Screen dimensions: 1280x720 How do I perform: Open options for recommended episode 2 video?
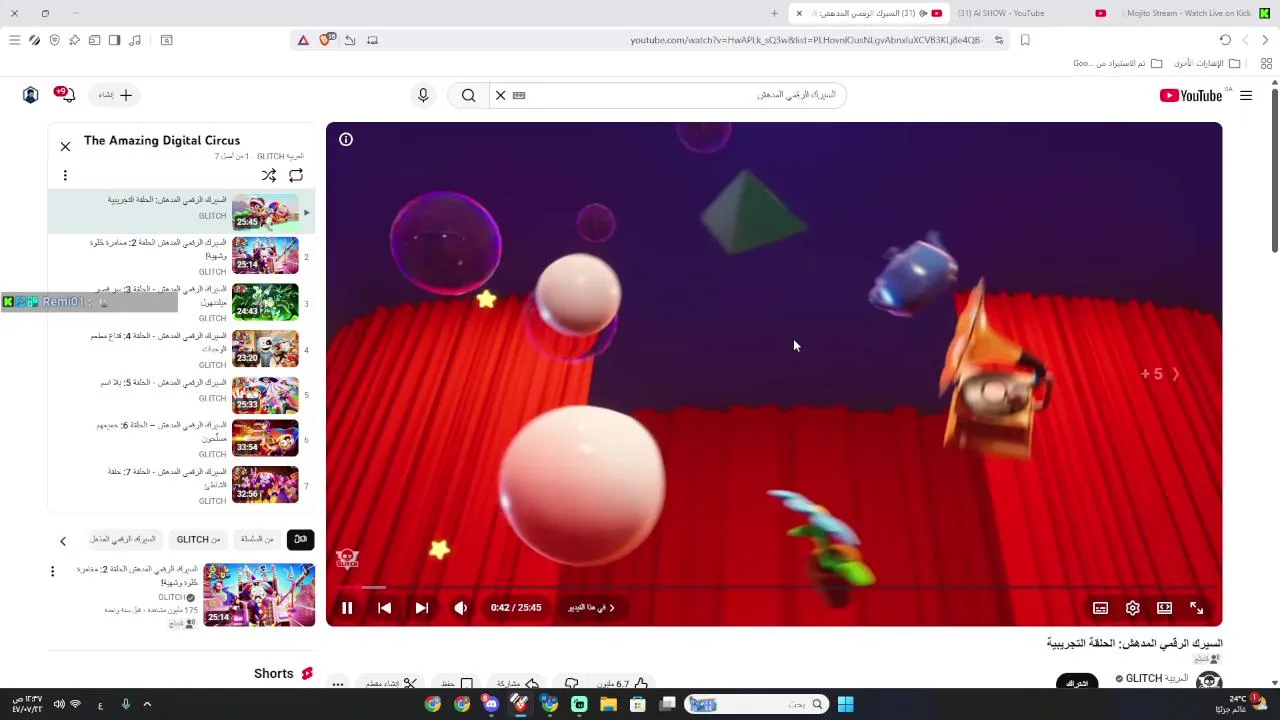(53, 572)
